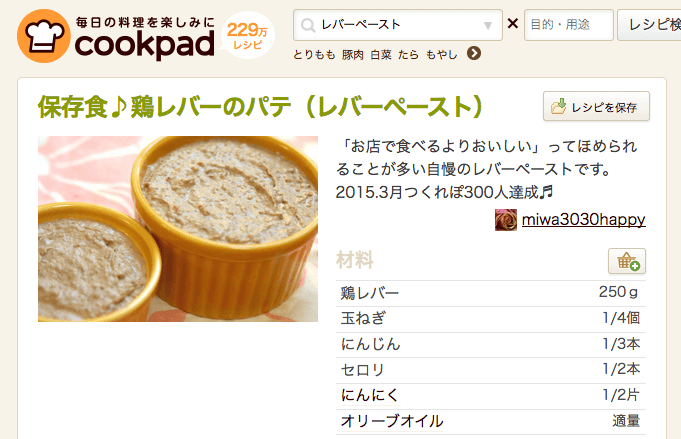Image resolution: width=681 pixels, height=439 pixels.
Task: Select the とりもも keyword link
Action: (x=314, y=55)
